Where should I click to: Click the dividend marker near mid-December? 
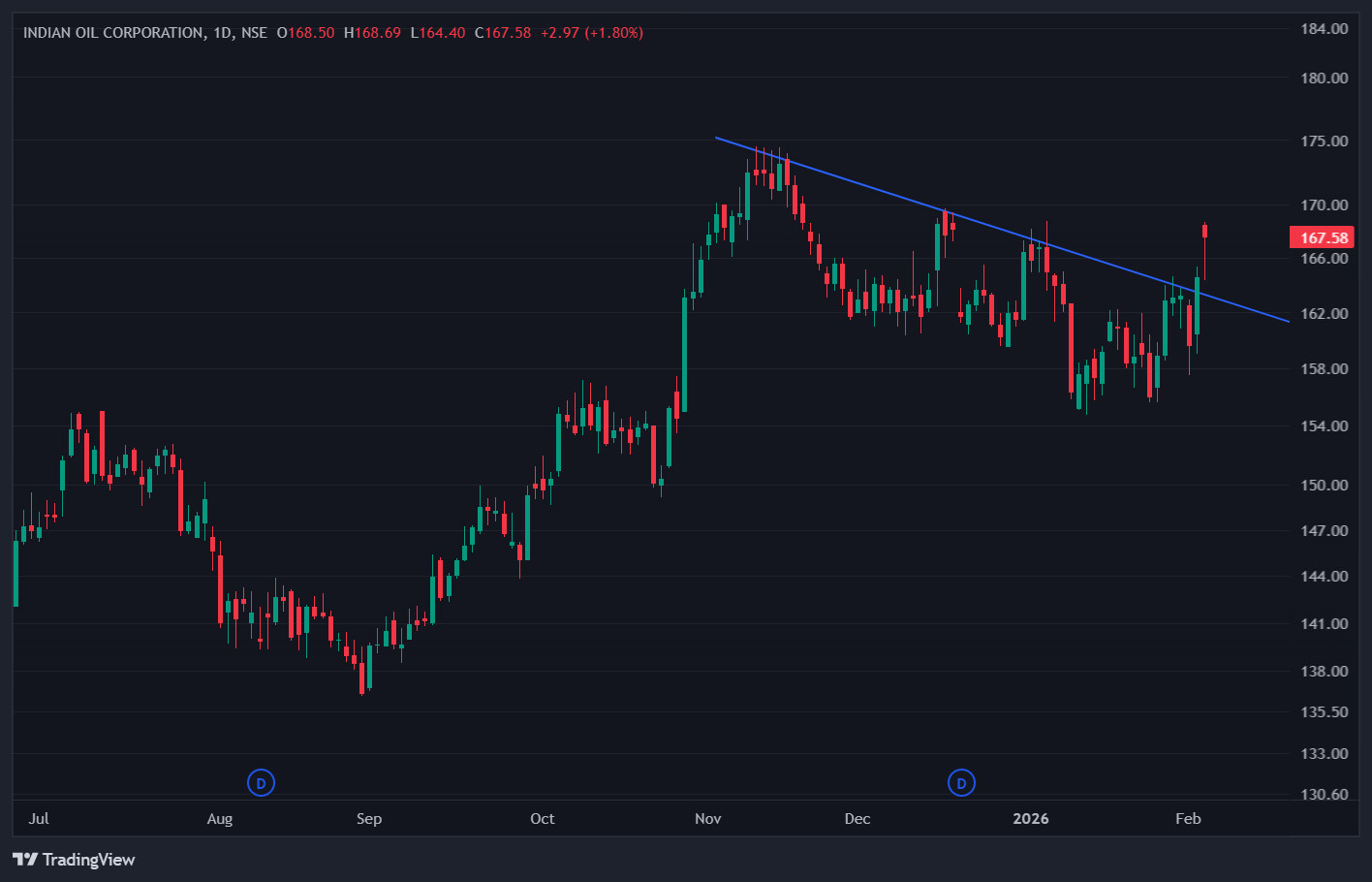(x=961, y=782)
